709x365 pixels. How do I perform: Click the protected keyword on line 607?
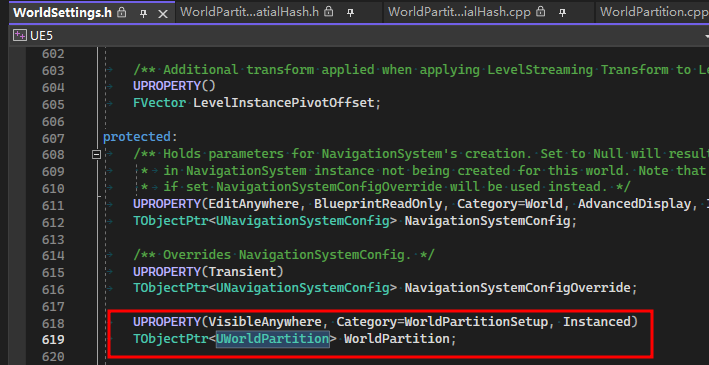click(137, 137)
